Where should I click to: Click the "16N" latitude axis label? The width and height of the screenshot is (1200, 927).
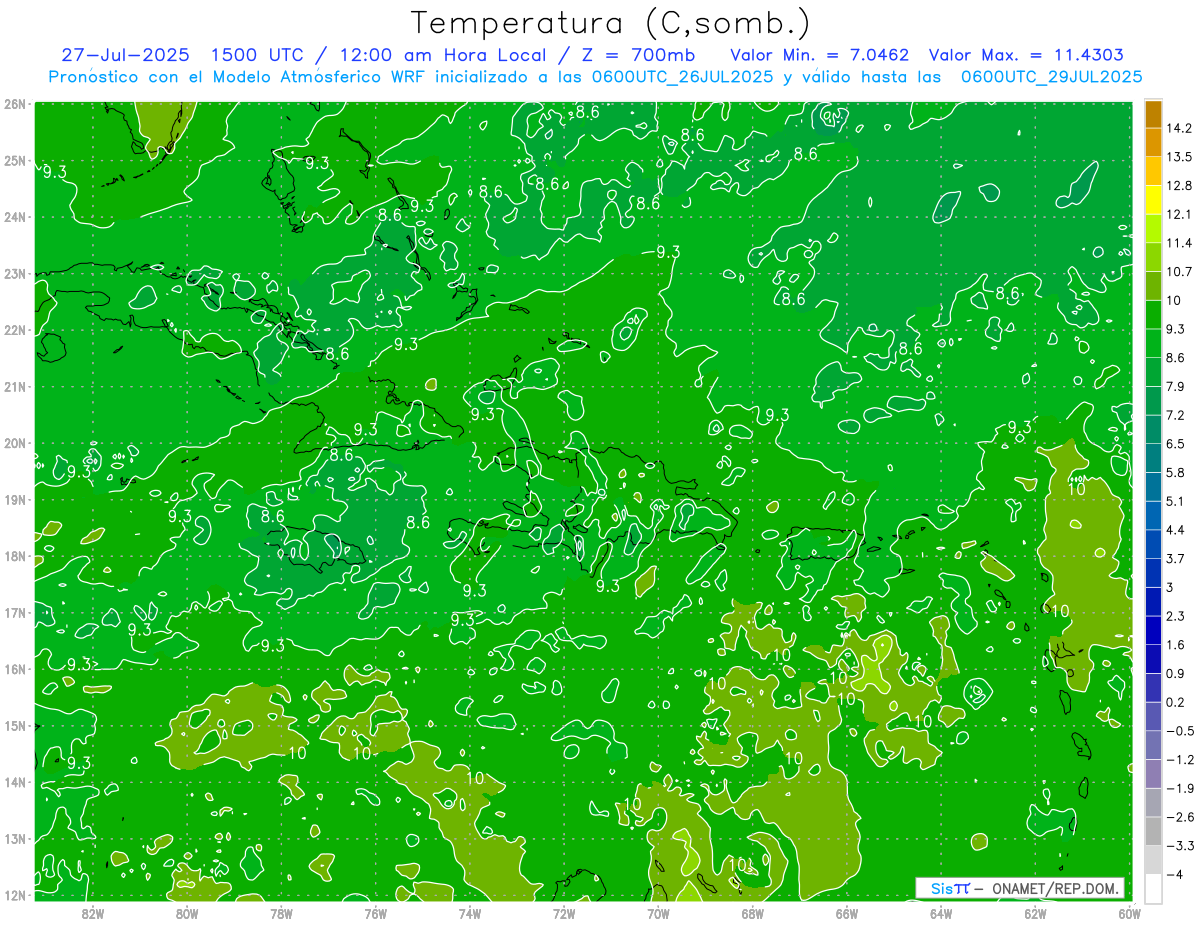coord(14,669)
